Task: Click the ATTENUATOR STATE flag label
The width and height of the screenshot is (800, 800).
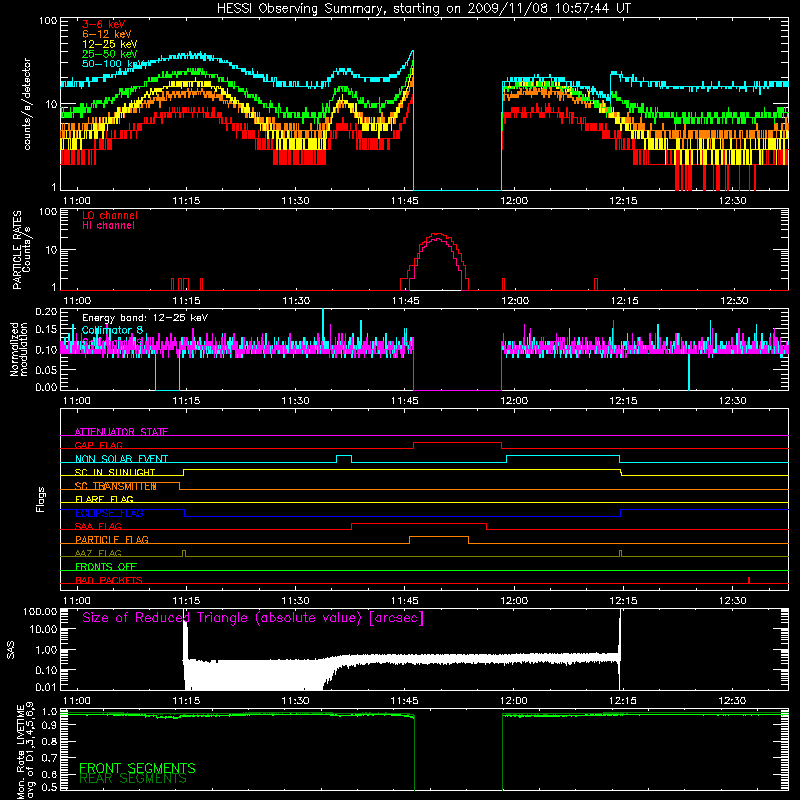Action: click(x=121, y=432)
